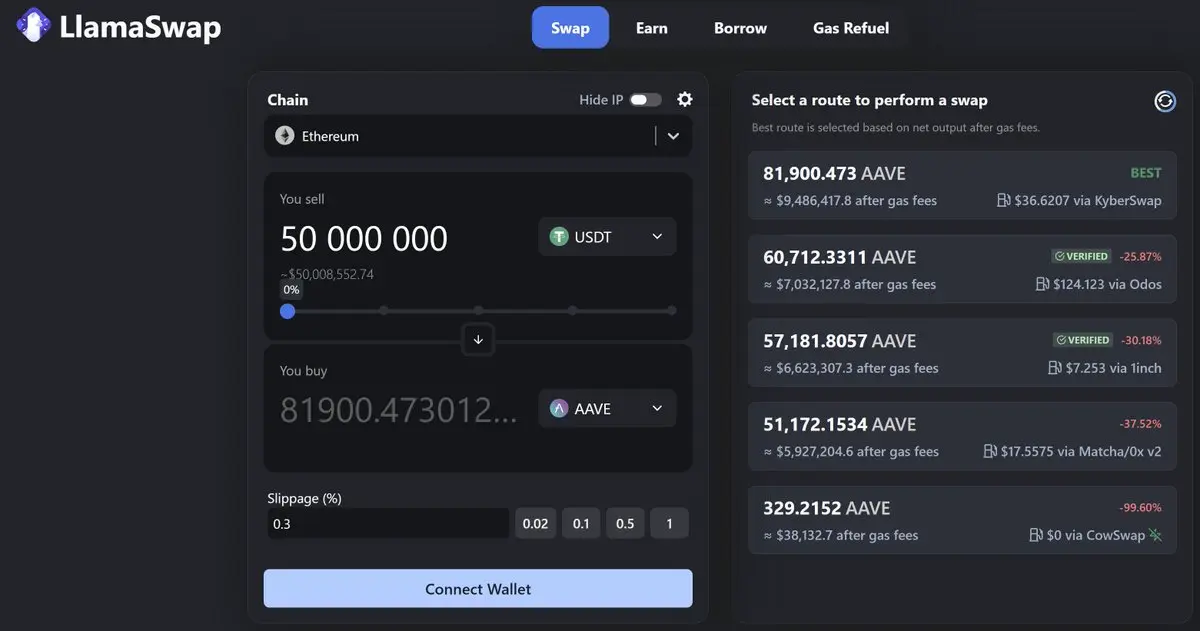1200x631 pixels.
Task: Select the 329.2152 AAVE CowSwap route
Action: point(962,521)
